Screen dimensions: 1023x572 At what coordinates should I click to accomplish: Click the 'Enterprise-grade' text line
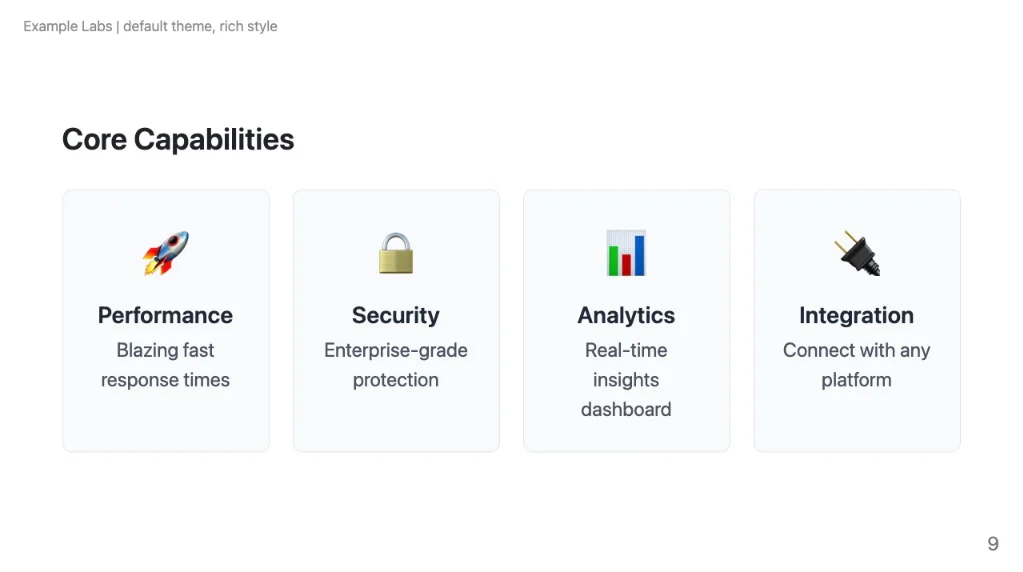click(x=396, y=350)
